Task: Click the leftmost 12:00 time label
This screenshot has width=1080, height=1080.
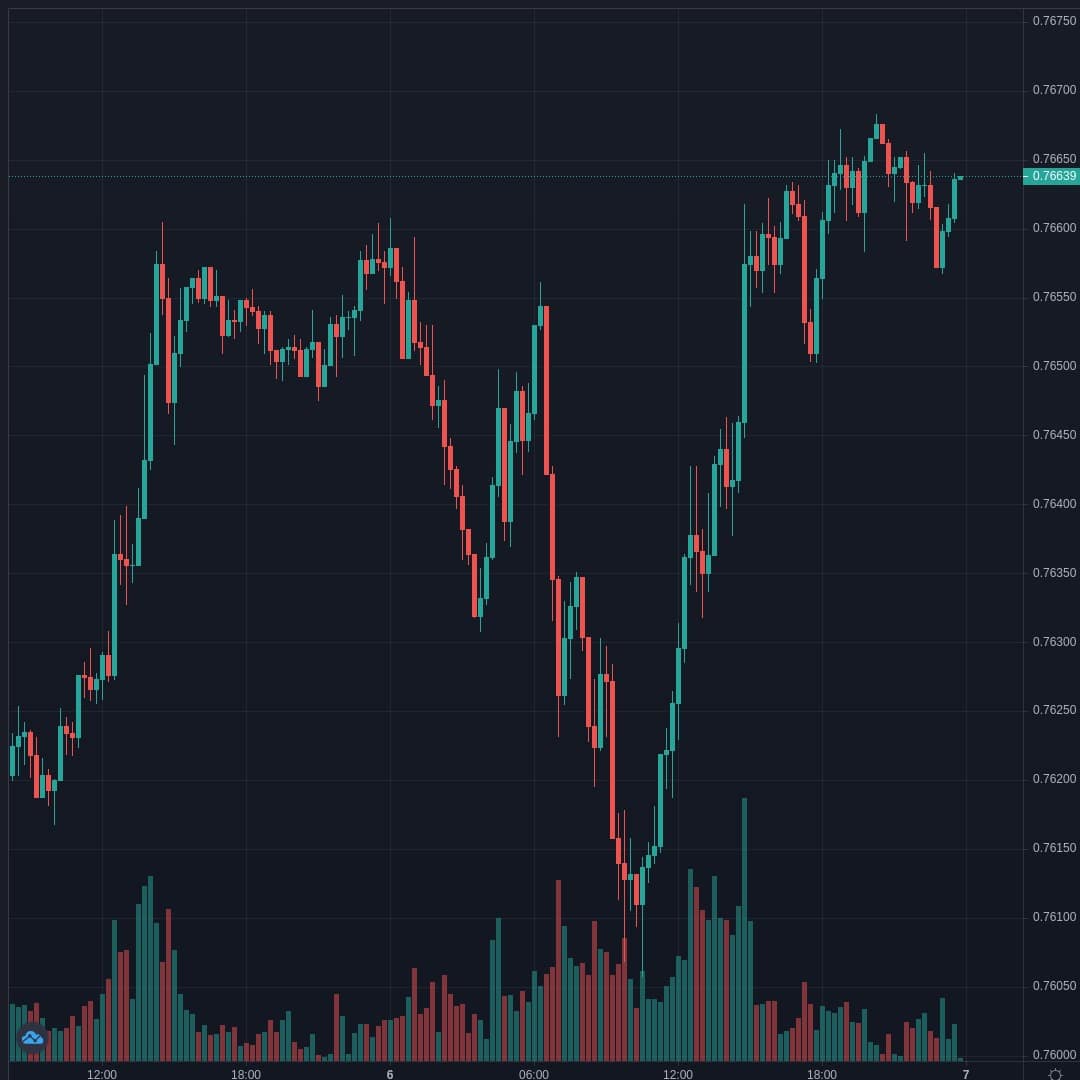Action: [x=102, y=1075]
